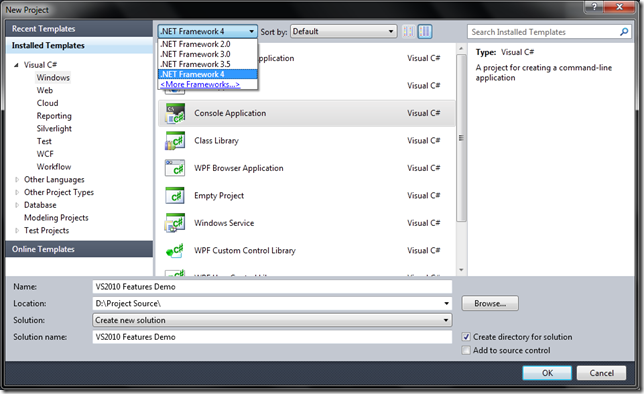Screen dimensions: 644x394
Task: Close the New Project dialog
Action: tap(620, 6)
